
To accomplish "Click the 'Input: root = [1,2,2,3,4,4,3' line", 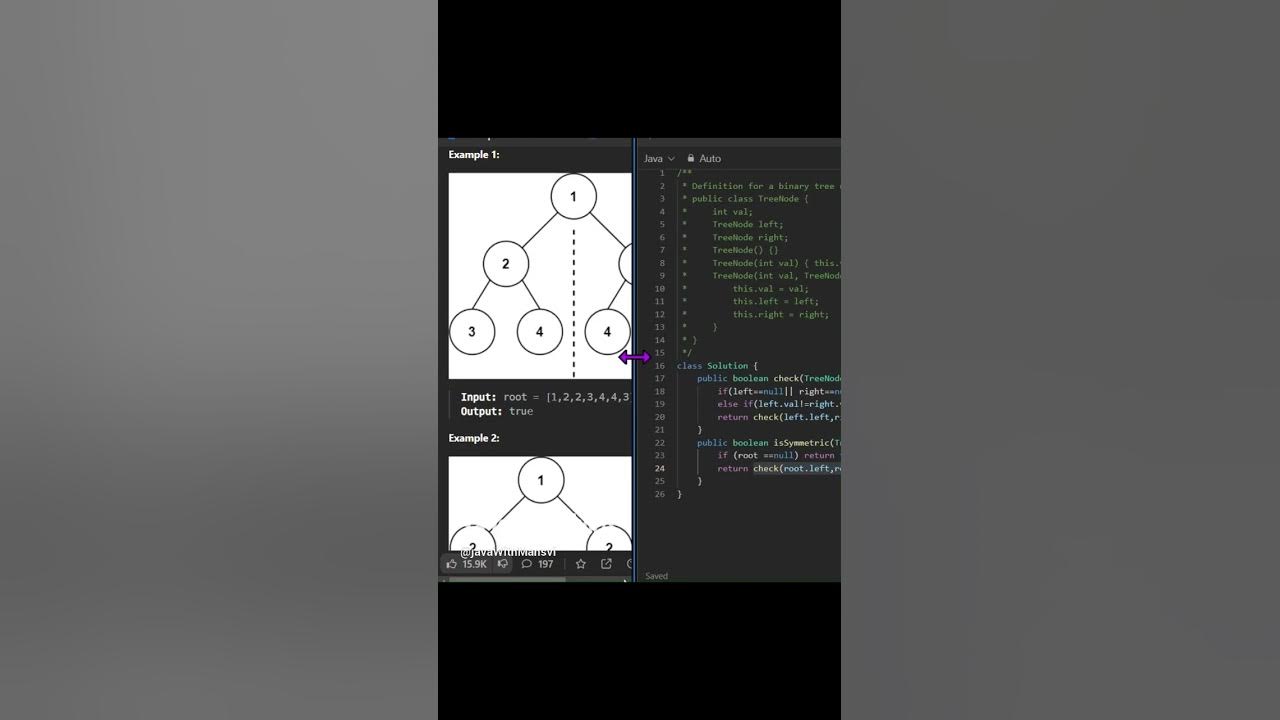I will click(x=546, y=397).
